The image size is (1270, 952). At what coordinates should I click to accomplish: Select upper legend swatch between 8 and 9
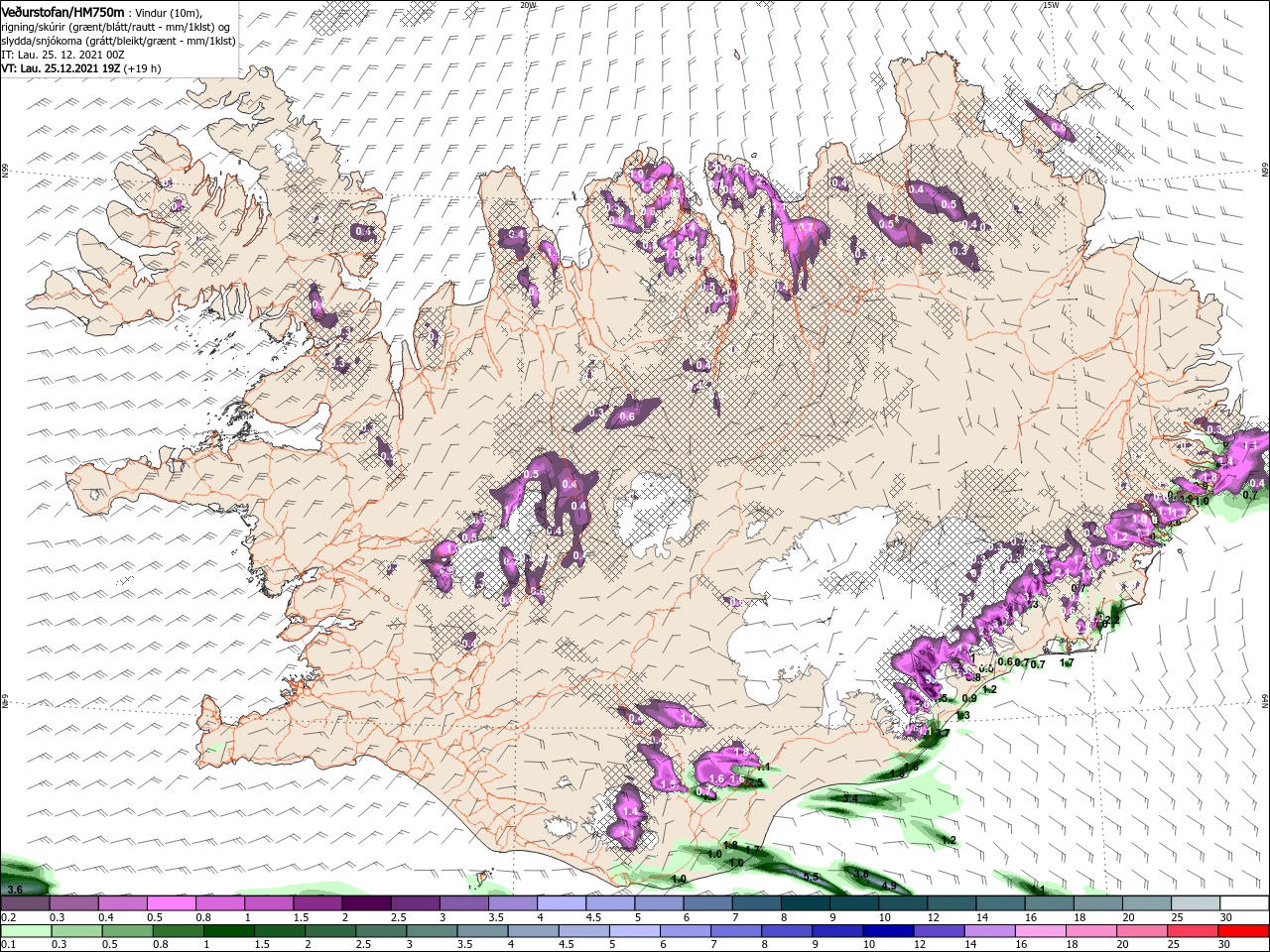point(805,903)
